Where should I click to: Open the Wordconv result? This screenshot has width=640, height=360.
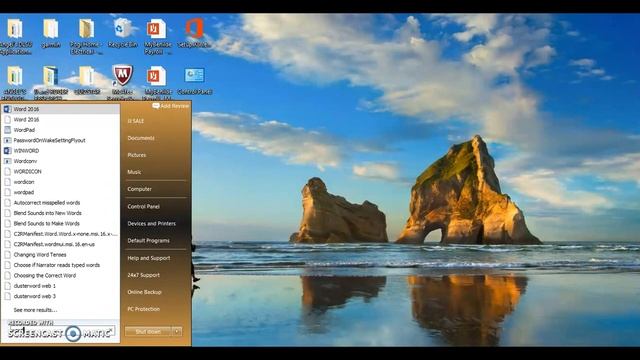tap(60, 161)
